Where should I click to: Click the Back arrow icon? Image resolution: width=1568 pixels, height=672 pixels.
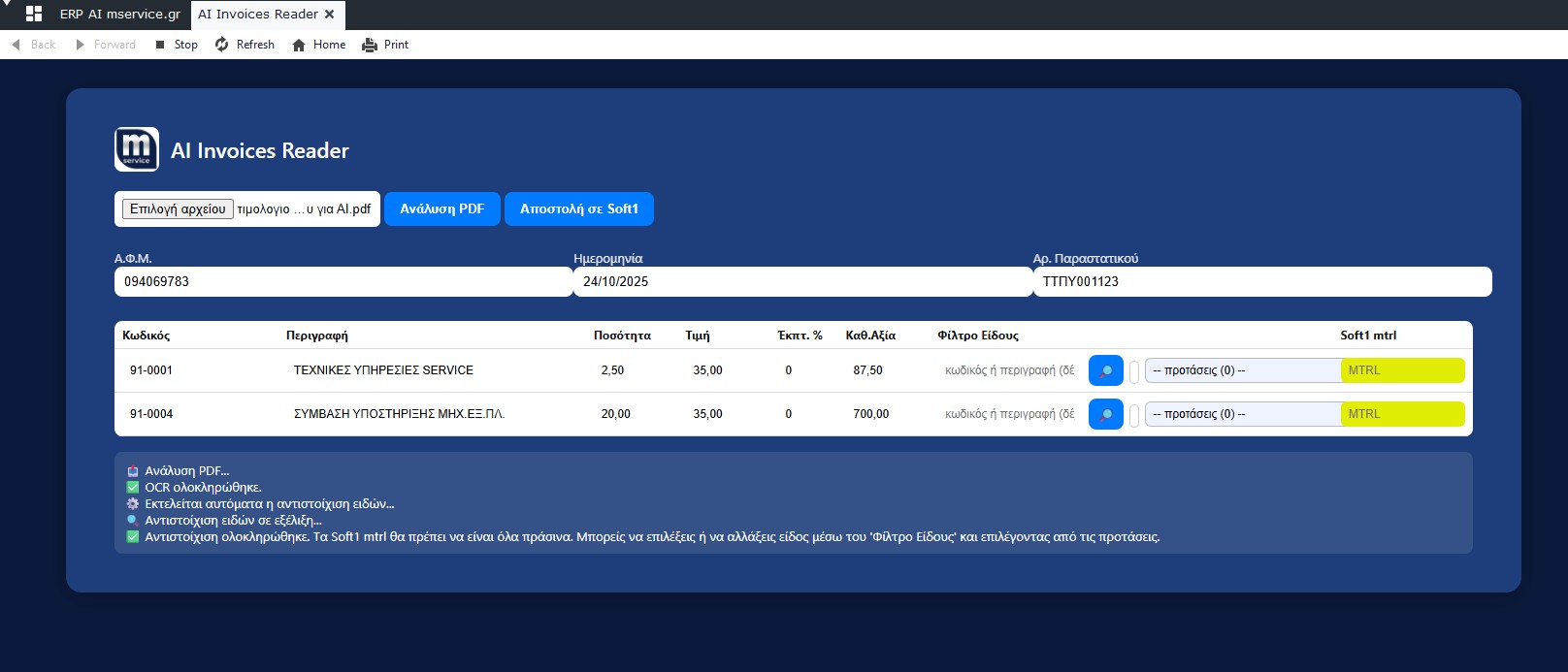click(16, 45)
